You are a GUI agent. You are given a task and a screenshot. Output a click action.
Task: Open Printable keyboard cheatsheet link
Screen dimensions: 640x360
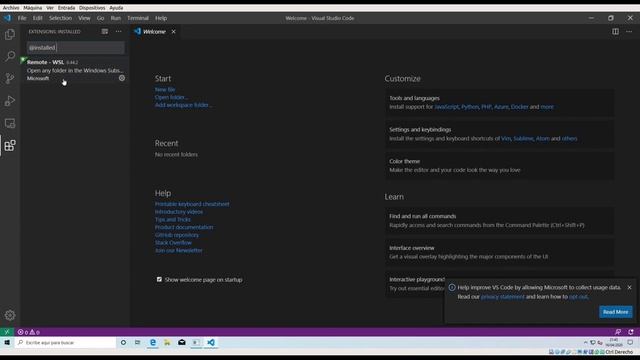point(192,204)
